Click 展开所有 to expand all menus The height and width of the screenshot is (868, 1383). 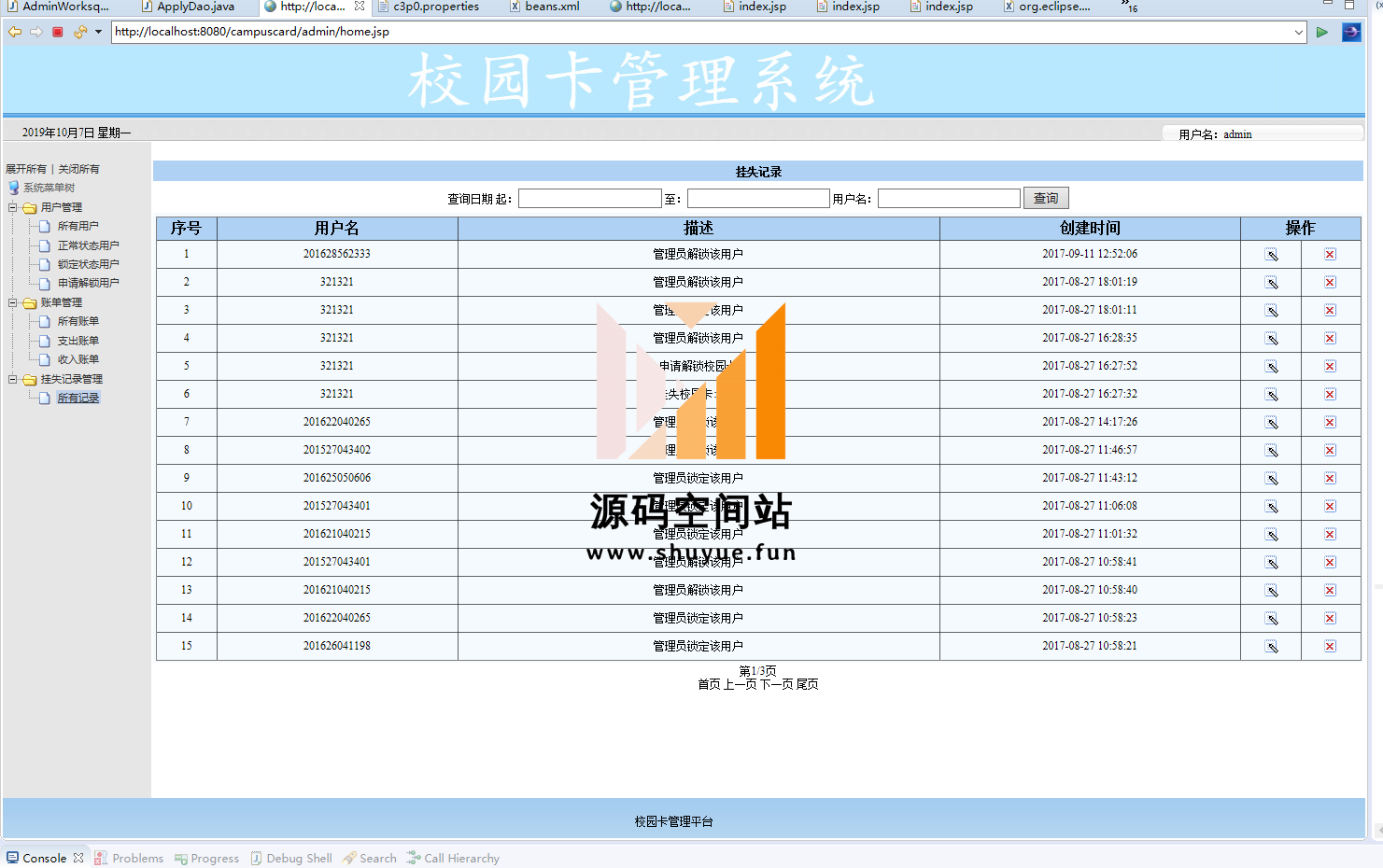pos(26,169)
